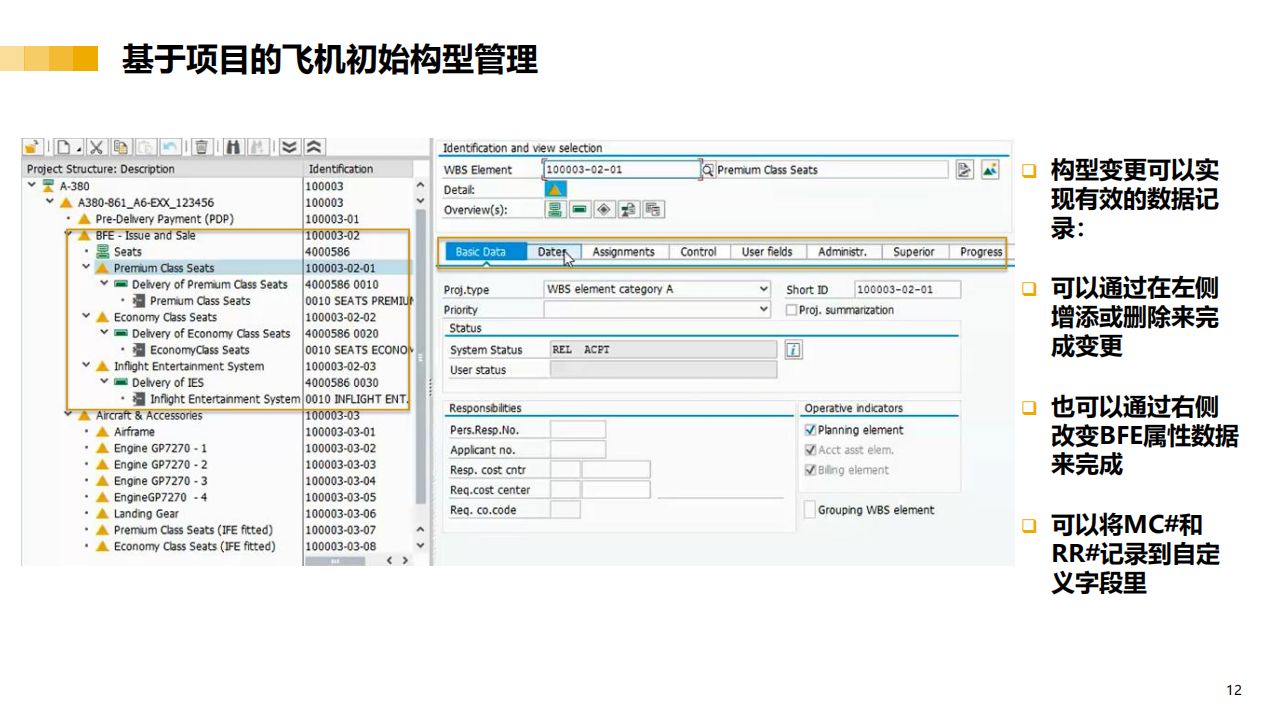Collapse the A-380 project node
Image resolution: width=1280 pixels, height=720 pixels.
tap(32, 186)
